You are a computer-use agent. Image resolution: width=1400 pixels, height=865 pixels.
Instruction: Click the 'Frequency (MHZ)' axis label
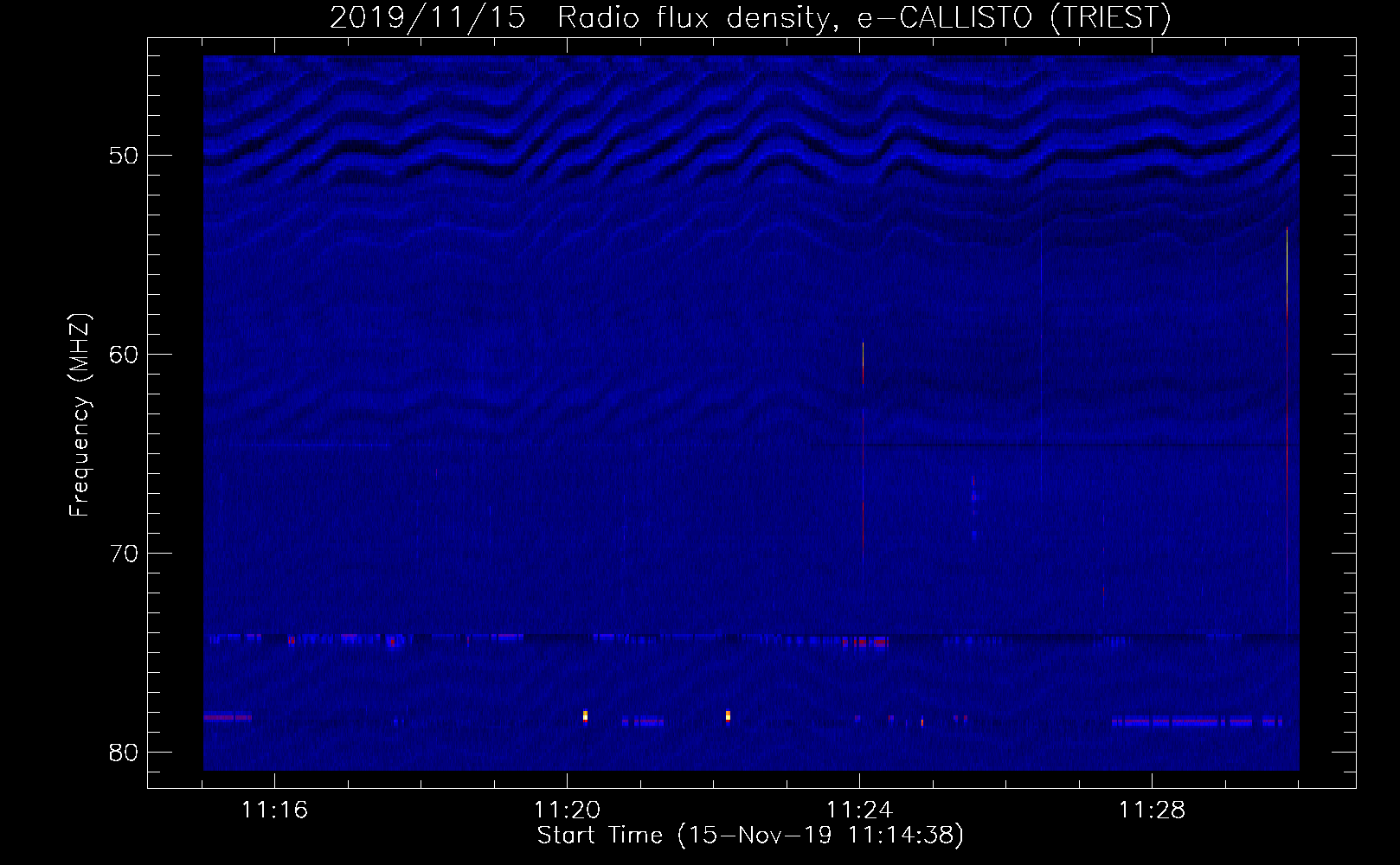click(80, 415)
